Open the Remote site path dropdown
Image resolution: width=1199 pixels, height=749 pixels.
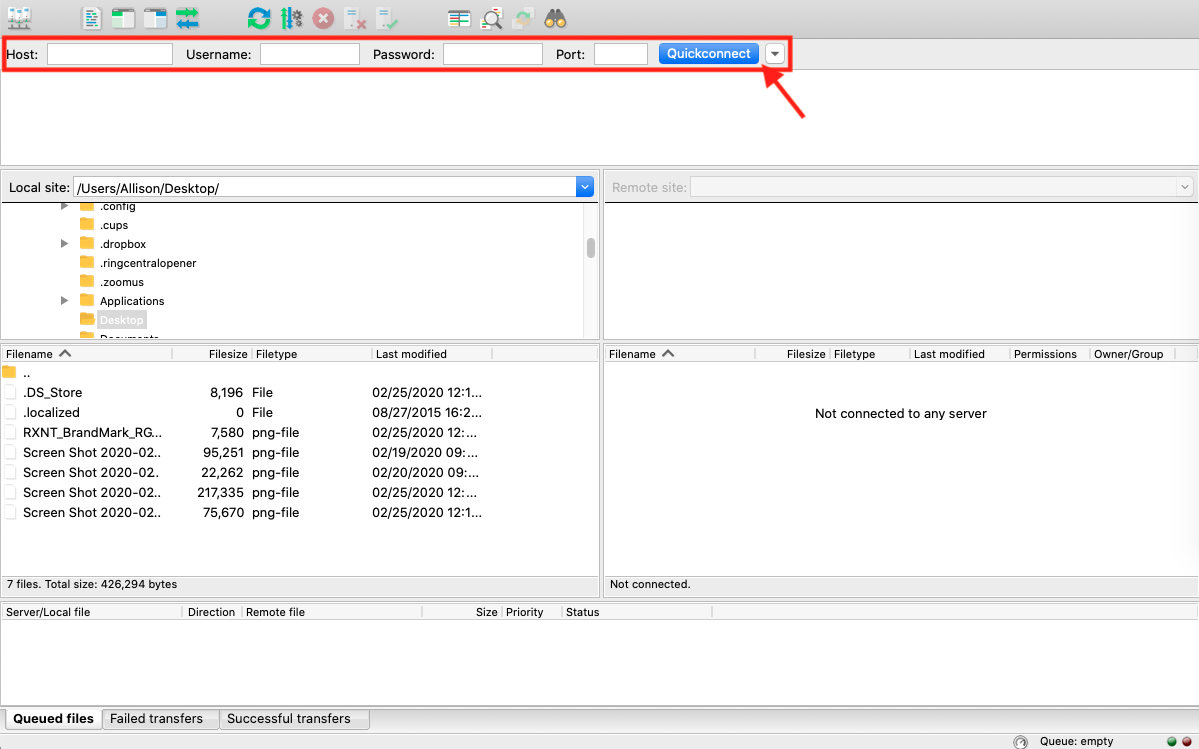pyautogui.click(x=1184, y=187)
